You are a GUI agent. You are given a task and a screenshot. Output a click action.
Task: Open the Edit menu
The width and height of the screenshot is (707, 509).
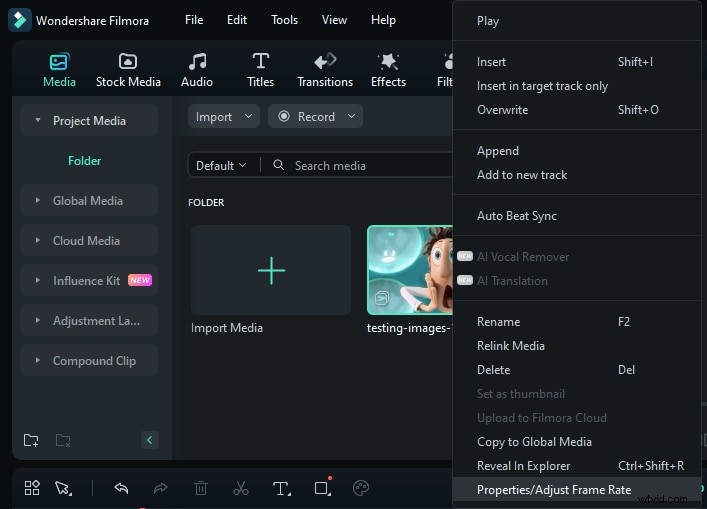point(237,20)
